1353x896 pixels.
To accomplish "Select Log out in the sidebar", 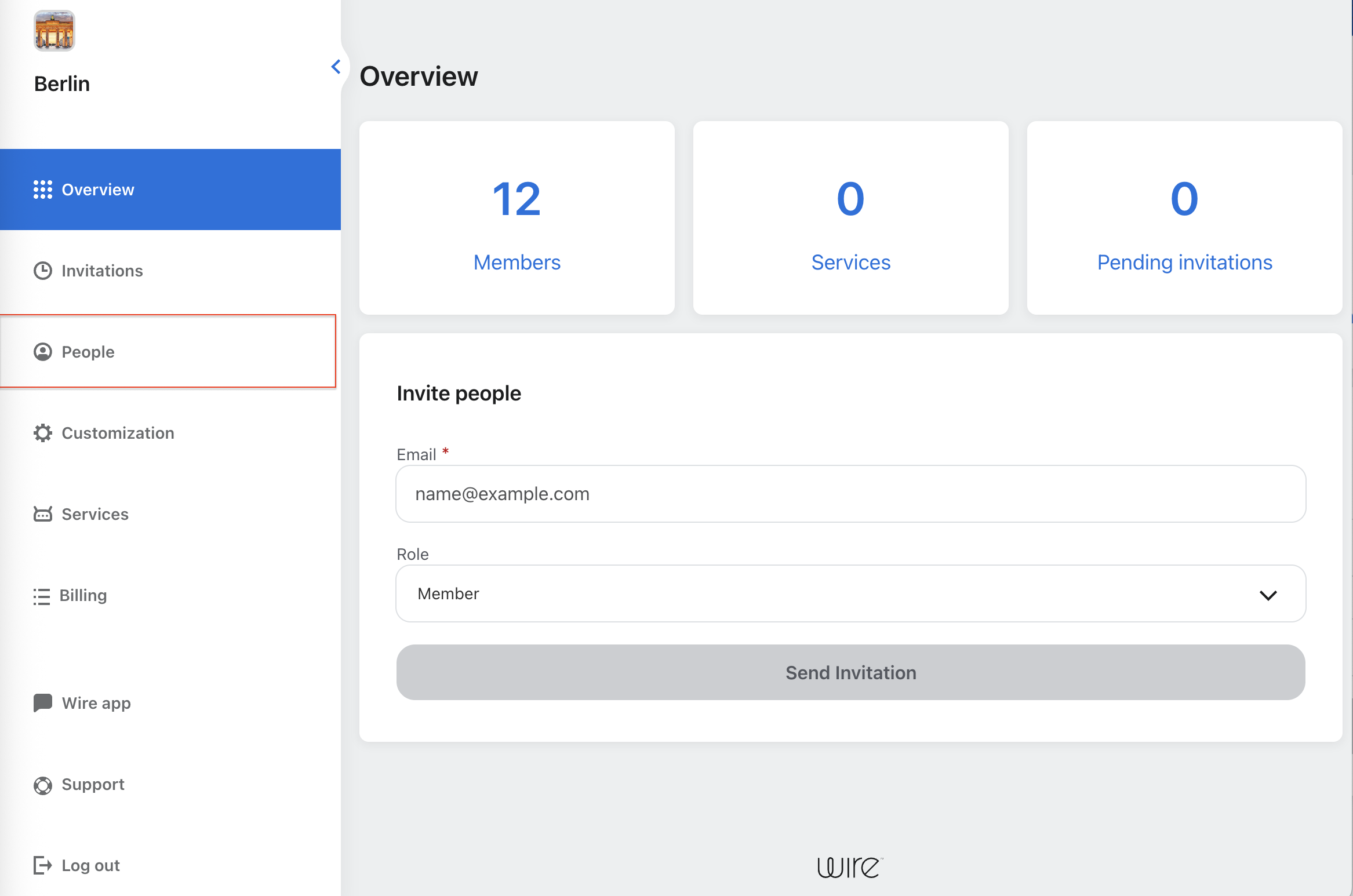I will 170,865.
